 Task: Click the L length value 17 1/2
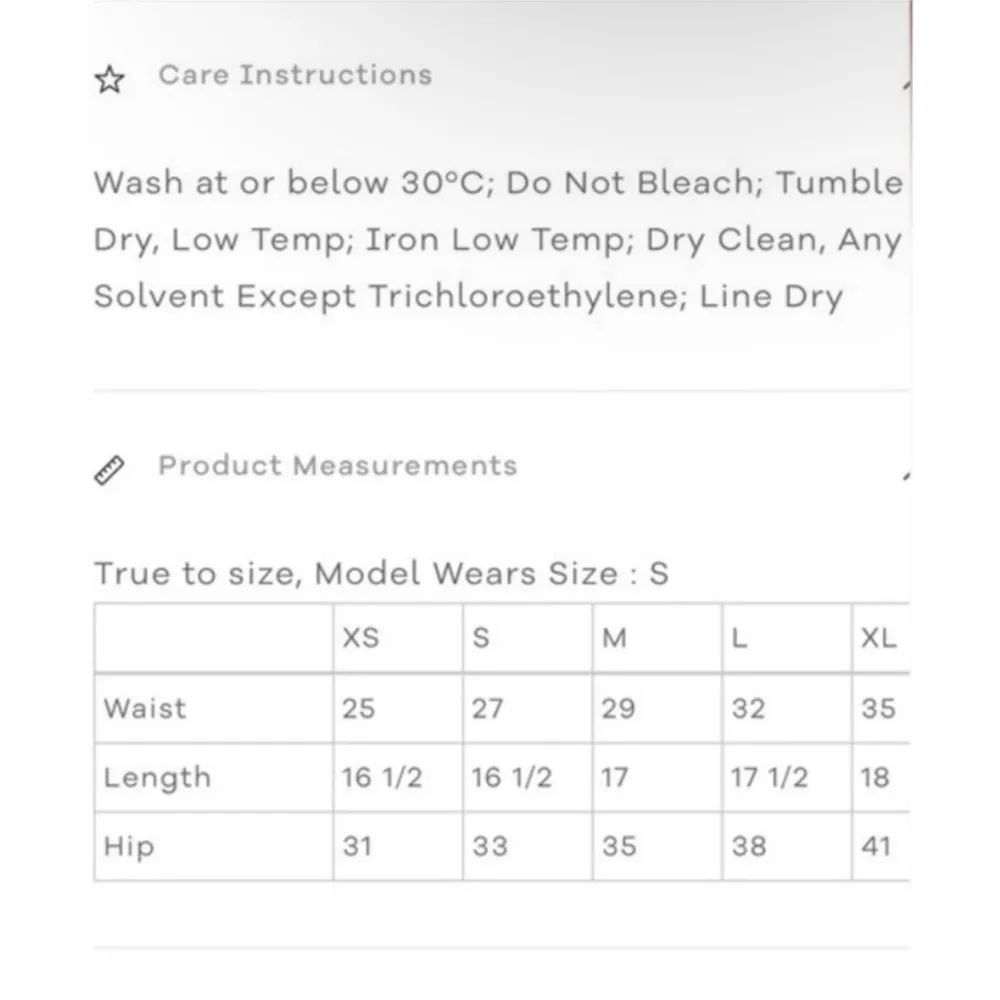(769, 778)
